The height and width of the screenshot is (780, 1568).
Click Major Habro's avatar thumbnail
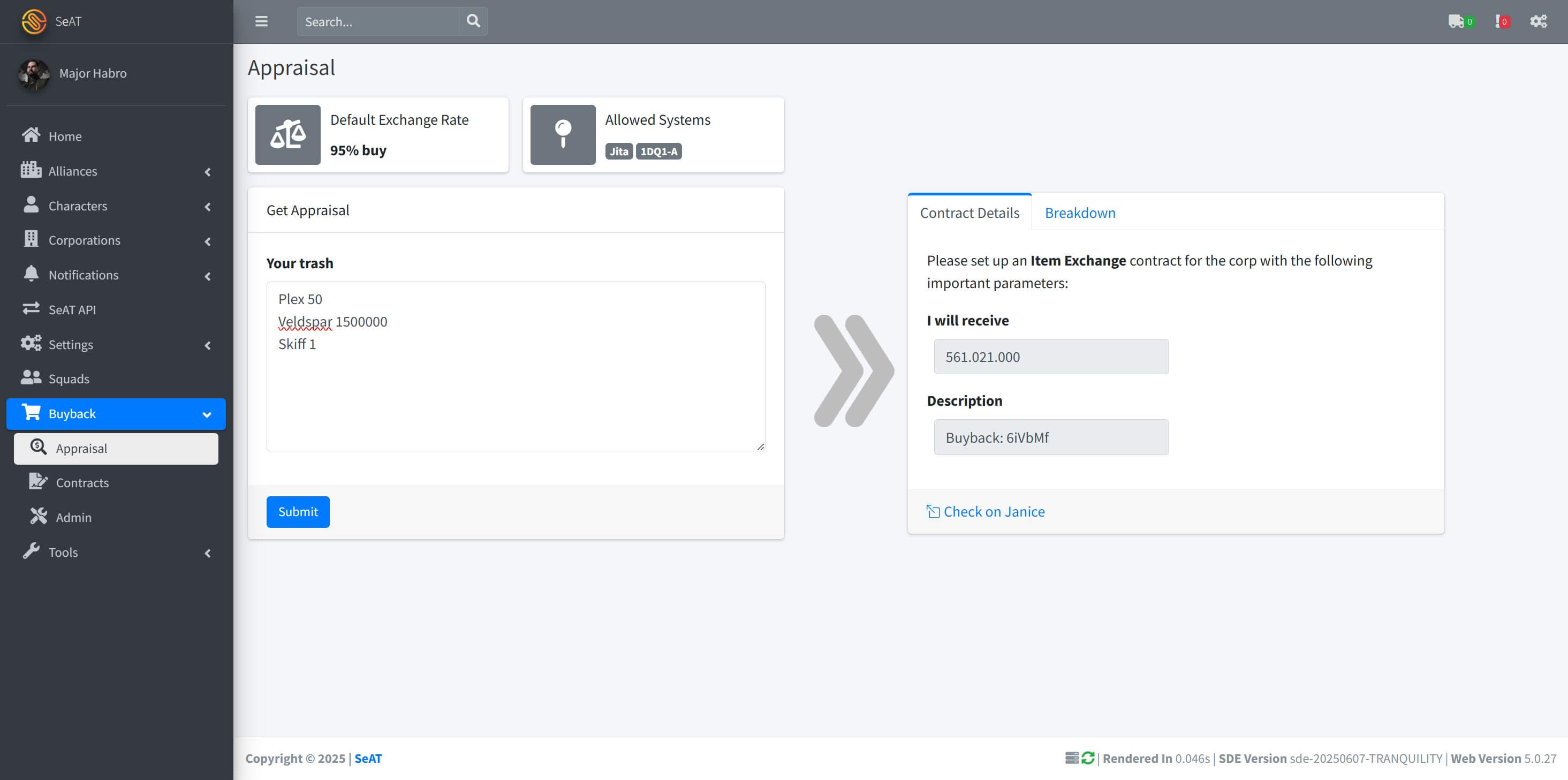34,74
